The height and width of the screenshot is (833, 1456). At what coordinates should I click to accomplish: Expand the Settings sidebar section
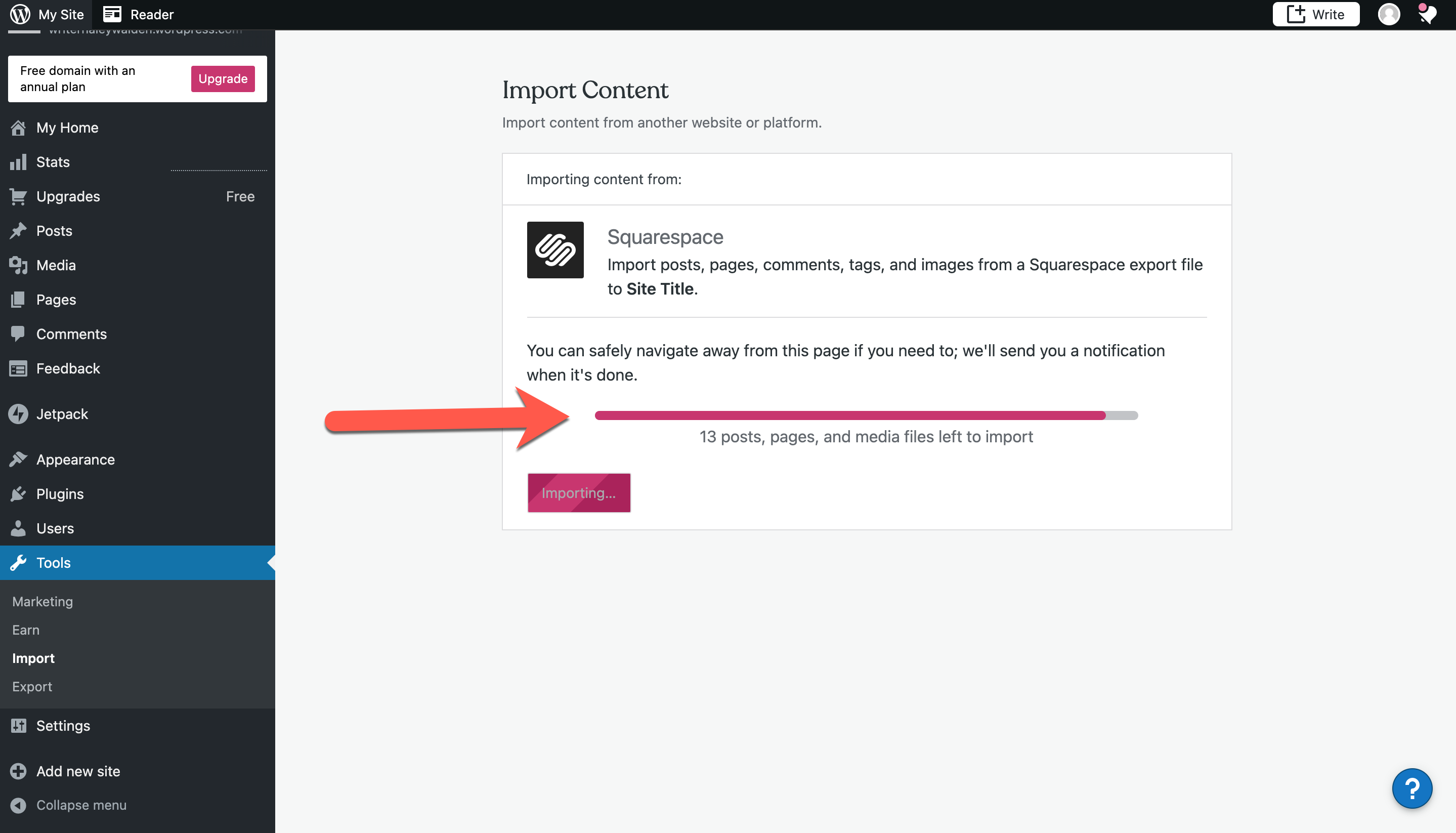pyautogui.click(x=63, y=725)
